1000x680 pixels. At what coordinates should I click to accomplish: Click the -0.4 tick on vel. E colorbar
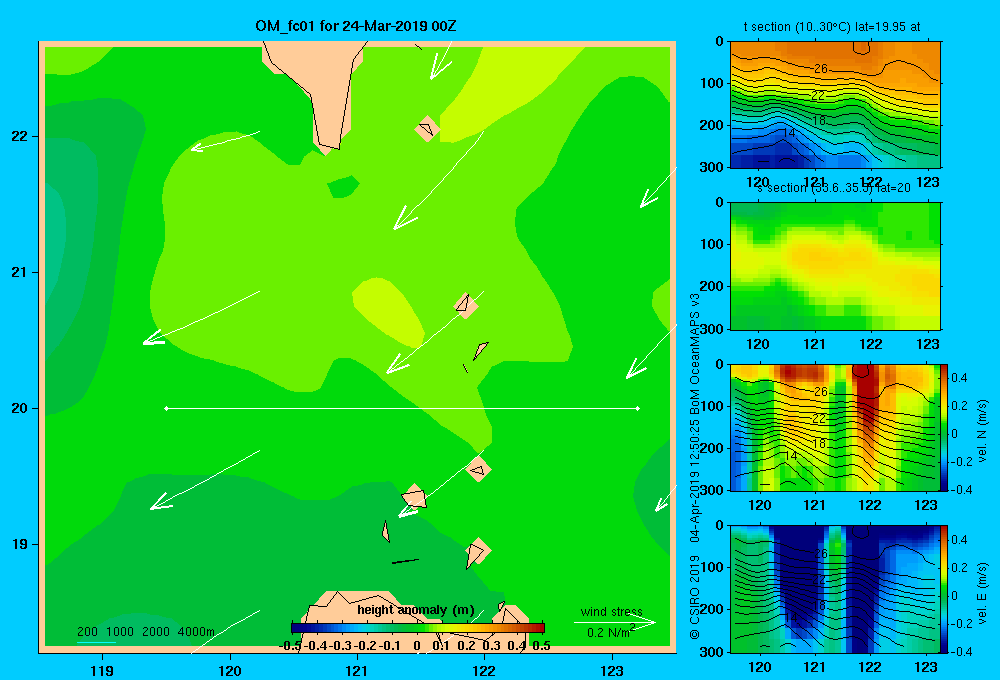pos(961,651)
